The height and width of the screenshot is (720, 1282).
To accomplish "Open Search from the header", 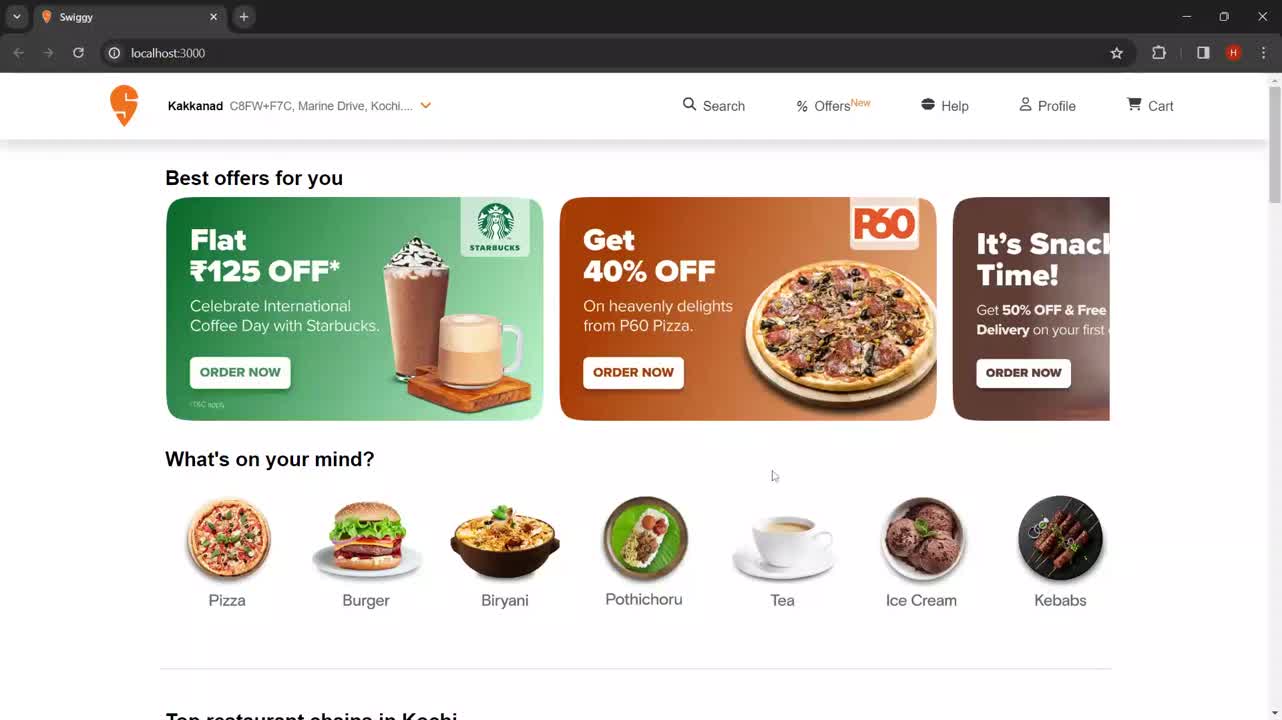I will point(714,105).
